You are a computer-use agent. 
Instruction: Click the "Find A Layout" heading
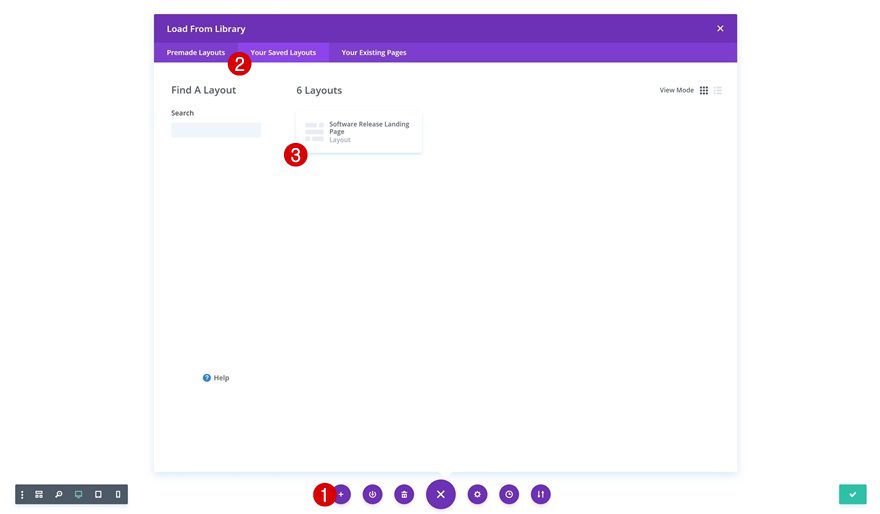point(203,90)
